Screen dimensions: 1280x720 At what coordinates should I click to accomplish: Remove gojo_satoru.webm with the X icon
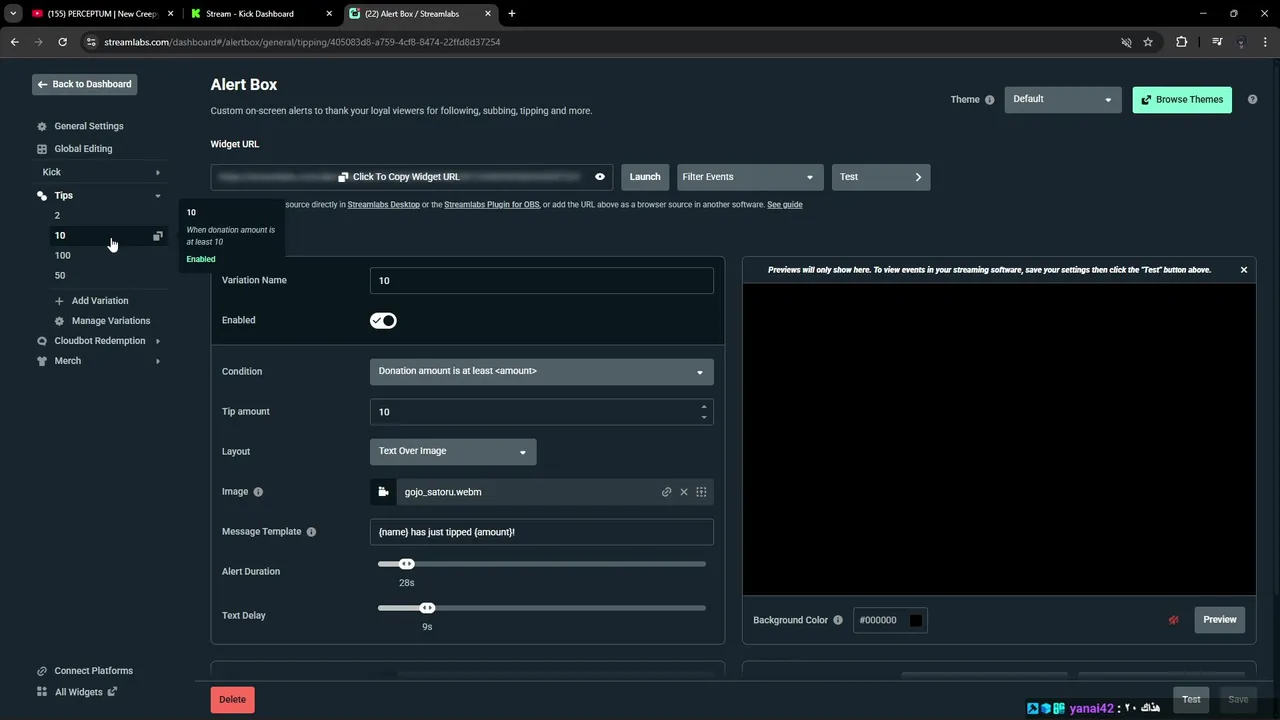point(684,492)
